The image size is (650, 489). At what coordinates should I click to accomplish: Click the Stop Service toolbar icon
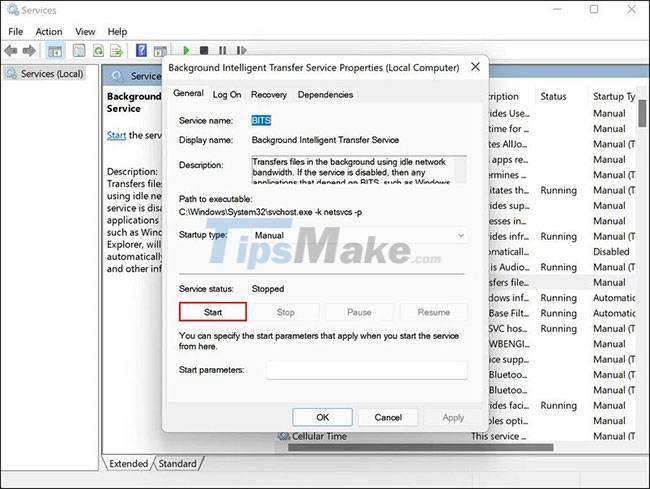click(x=204, y=51)
